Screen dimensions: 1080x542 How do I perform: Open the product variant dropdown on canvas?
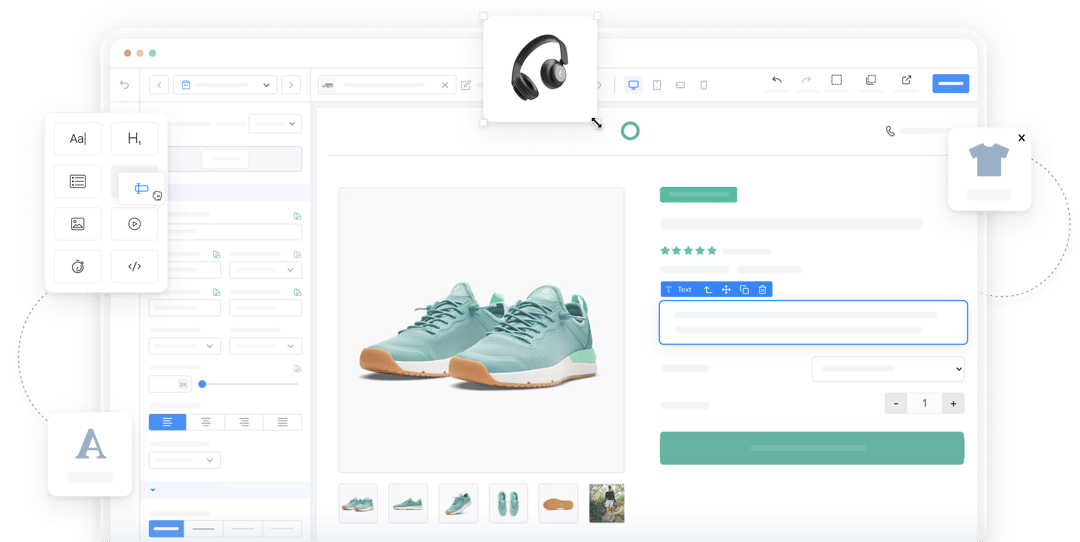coord(888,368)
